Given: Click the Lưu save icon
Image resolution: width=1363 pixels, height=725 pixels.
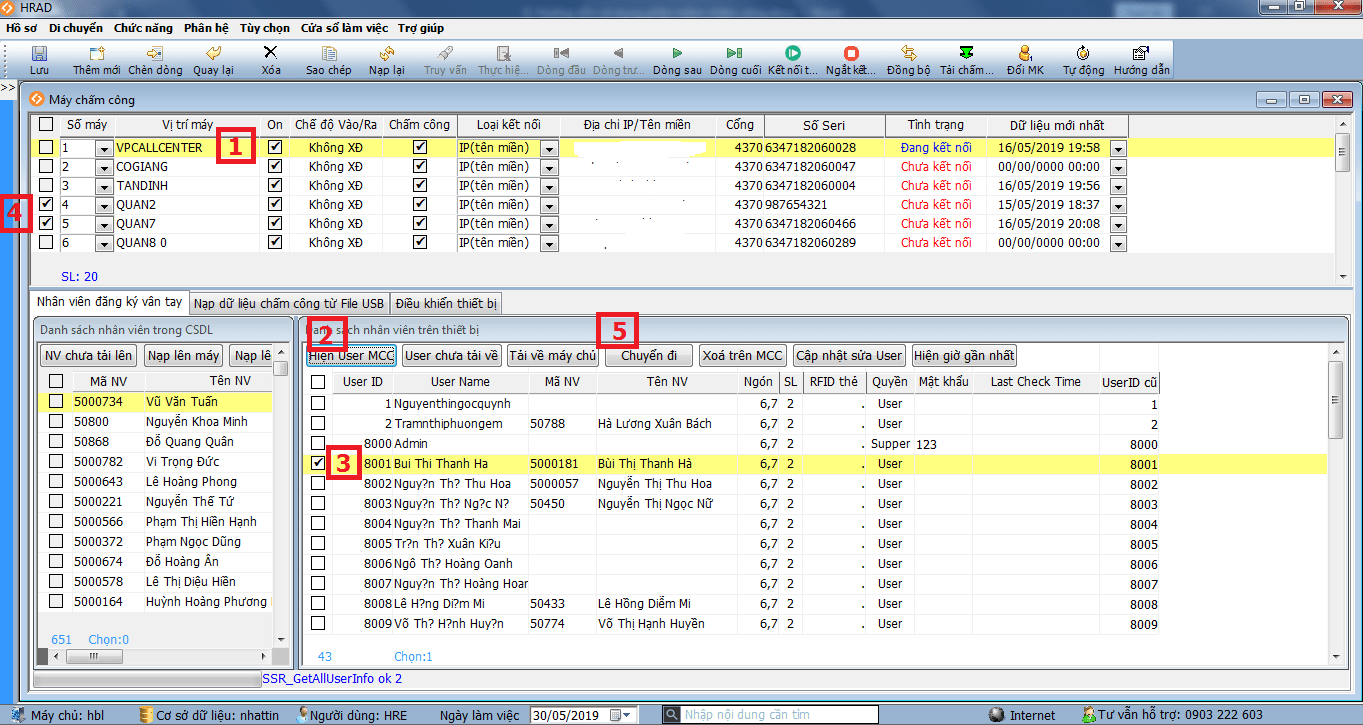Looking at the screenshot, I should tap(40, 53).
